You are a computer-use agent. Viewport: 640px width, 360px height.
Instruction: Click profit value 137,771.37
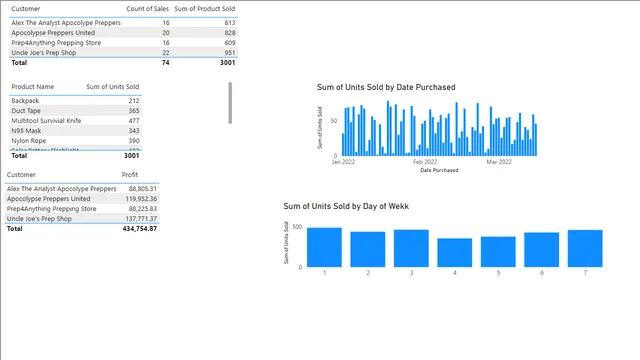(141, 219)
